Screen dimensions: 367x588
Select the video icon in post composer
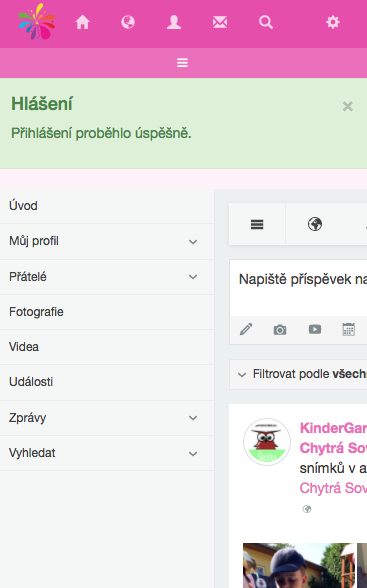[x=315, y=329]
